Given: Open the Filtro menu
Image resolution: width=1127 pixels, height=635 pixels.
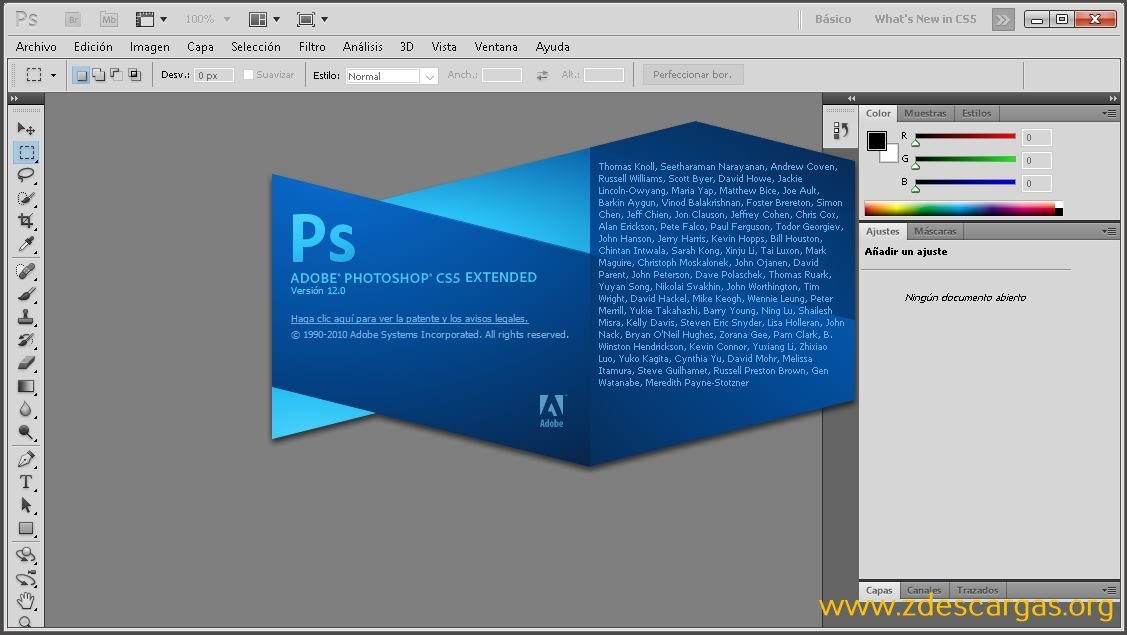Looking at the screenshot, I should click(x=312, y=47).
